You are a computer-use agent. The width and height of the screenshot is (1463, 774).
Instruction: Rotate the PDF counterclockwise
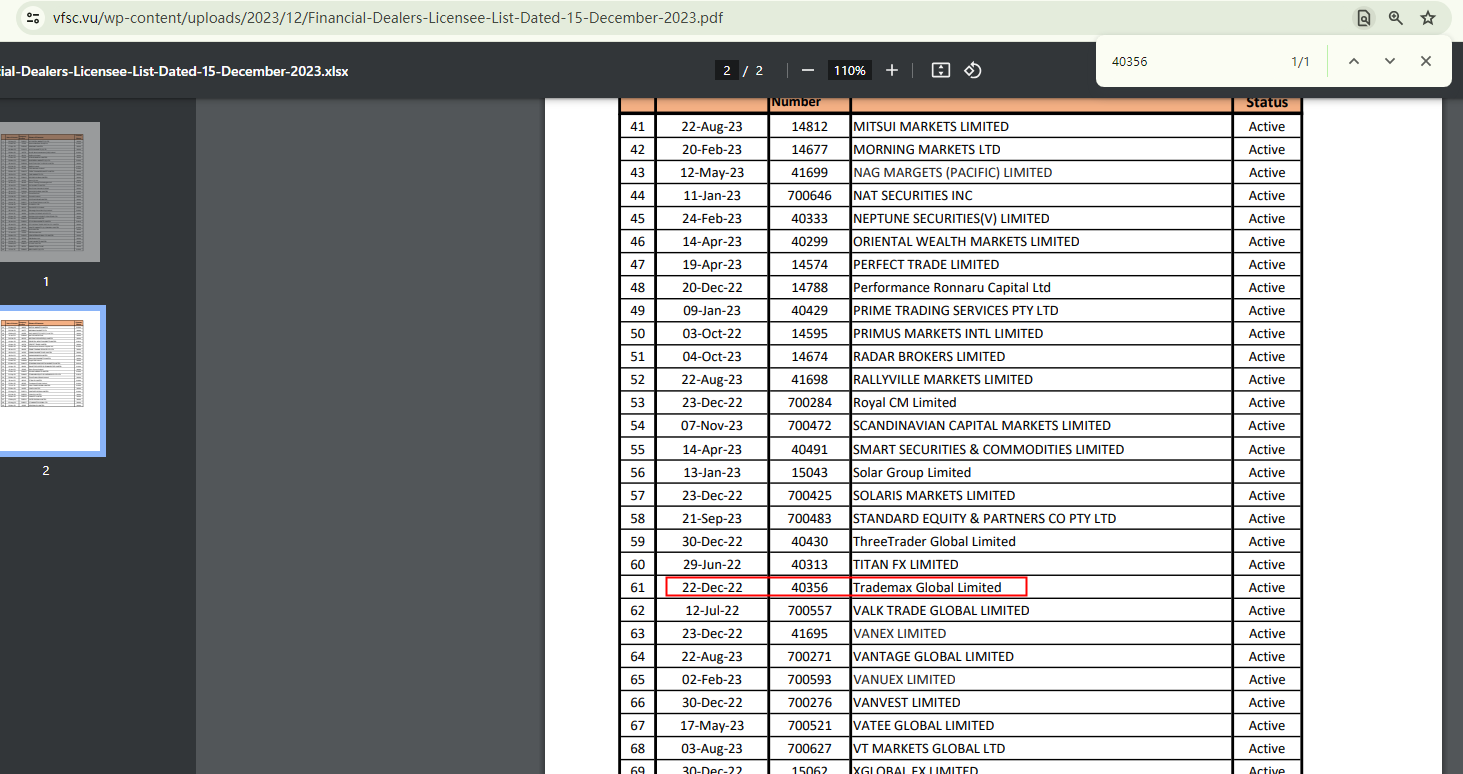click(x=973, y=70)
